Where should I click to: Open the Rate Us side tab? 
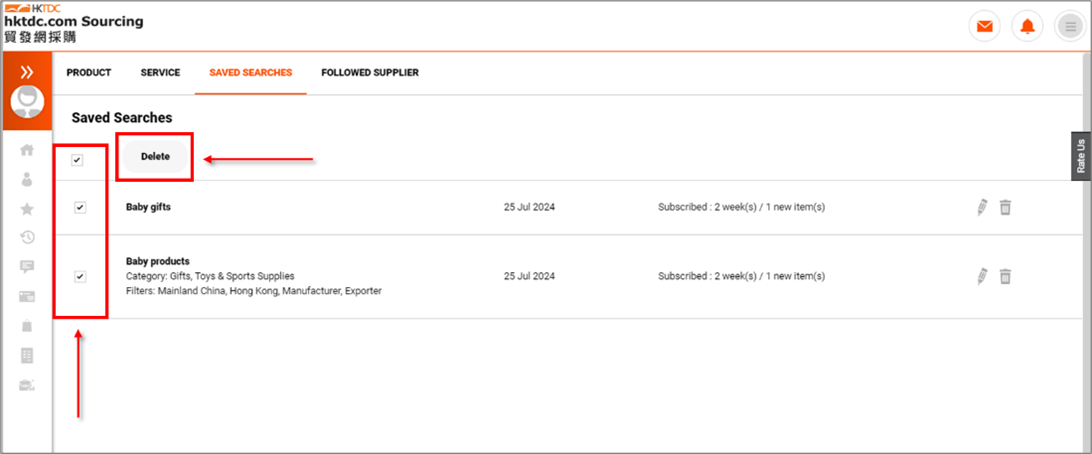tap(1081, 156)
